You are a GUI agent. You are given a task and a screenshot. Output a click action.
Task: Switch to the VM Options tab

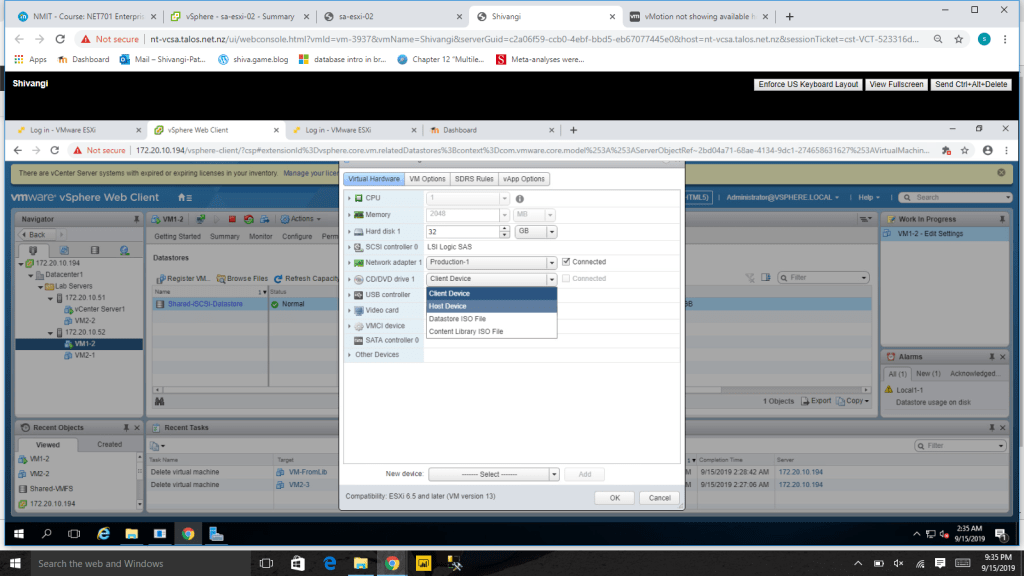(427, 179)
